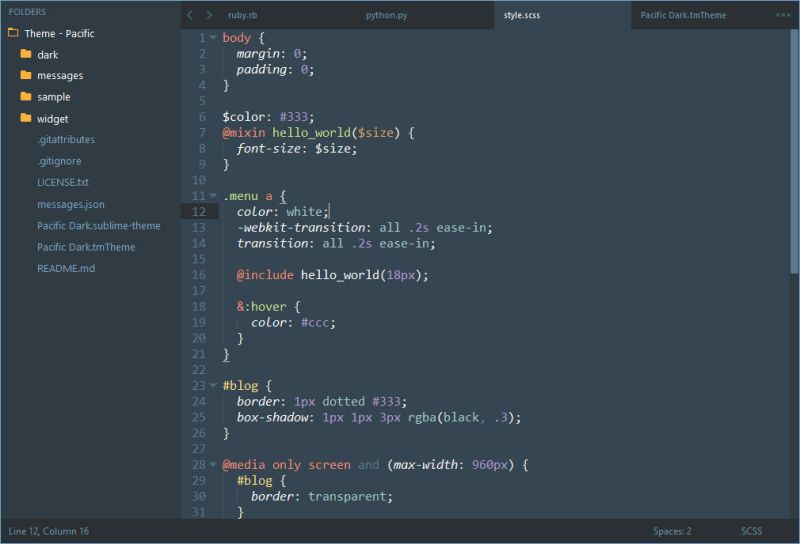
Task: Click 'border: transparent;' on line 30
Action: tap(322, 496)
